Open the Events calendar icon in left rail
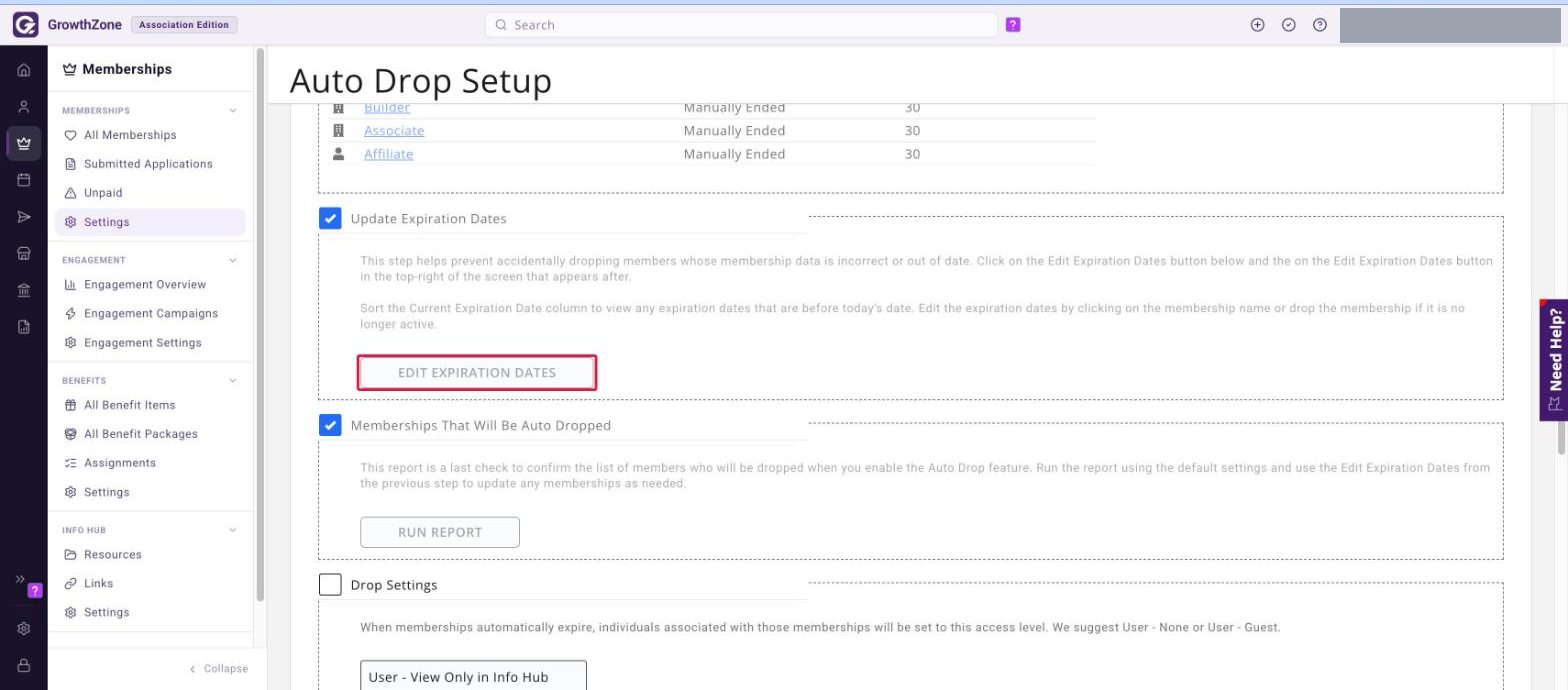Image resolution: width=1568 pixels, height=690 pixels. (x=24, y=180)
